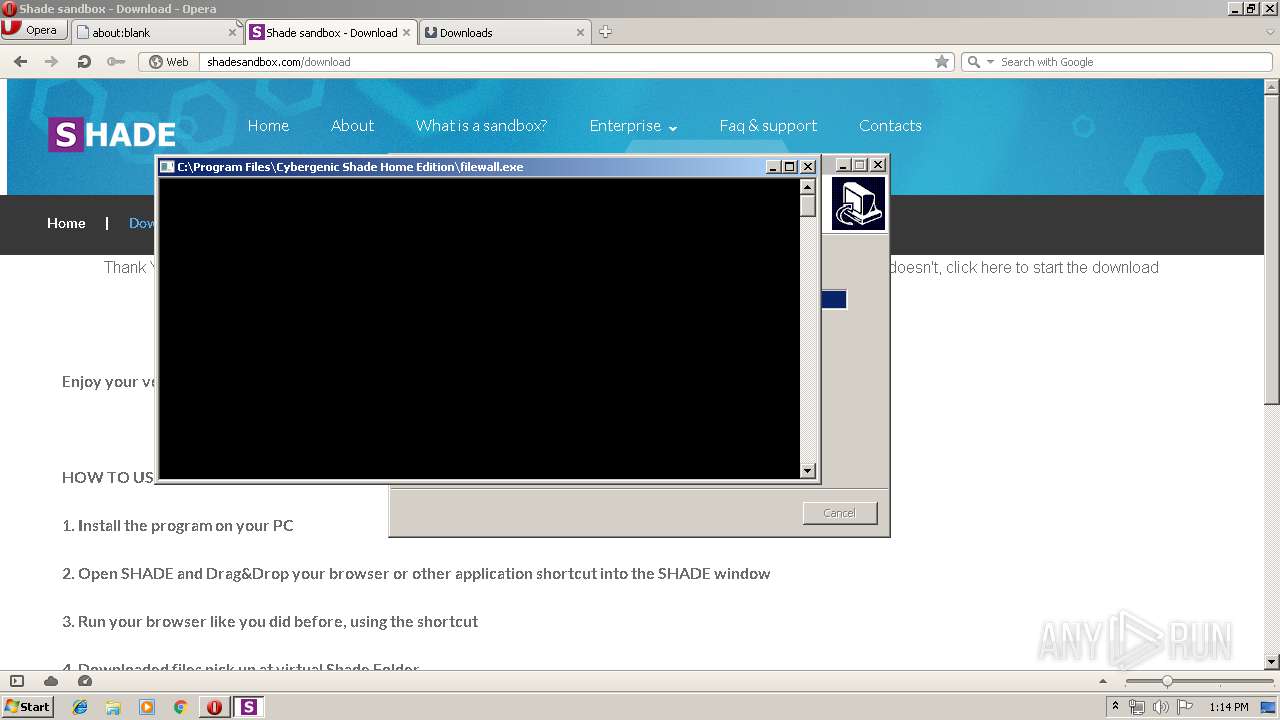
Task: Focus the shadesandbox.com/download address field
Action: pyautogui.click(x=565, y=61)
